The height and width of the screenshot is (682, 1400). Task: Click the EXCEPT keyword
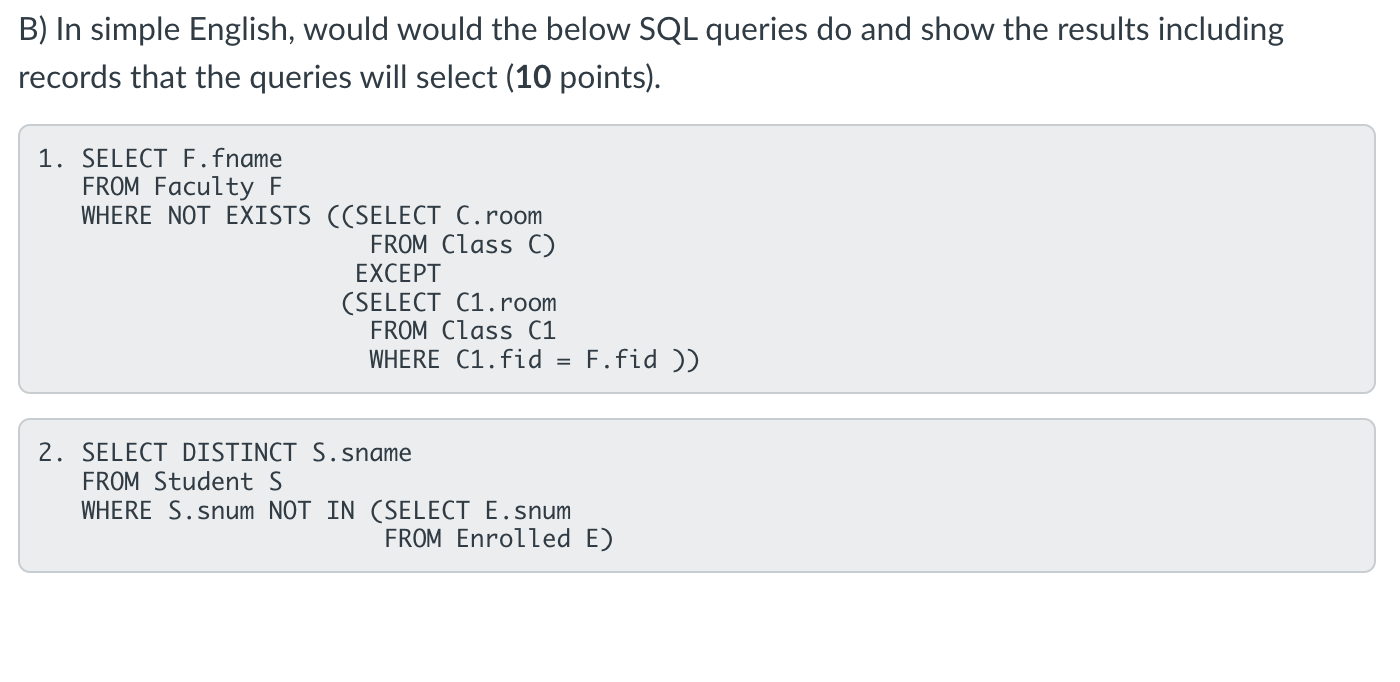398,273
